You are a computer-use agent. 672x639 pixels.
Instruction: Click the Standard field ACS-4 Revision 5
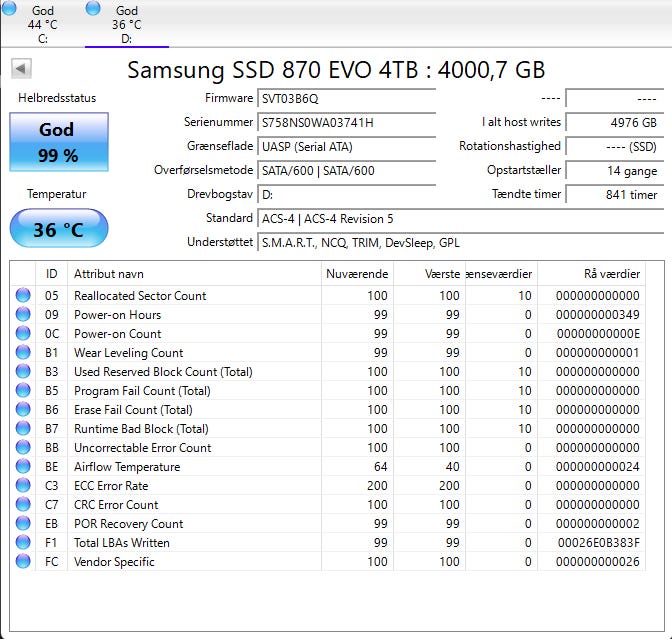click(x=460, y=219)
